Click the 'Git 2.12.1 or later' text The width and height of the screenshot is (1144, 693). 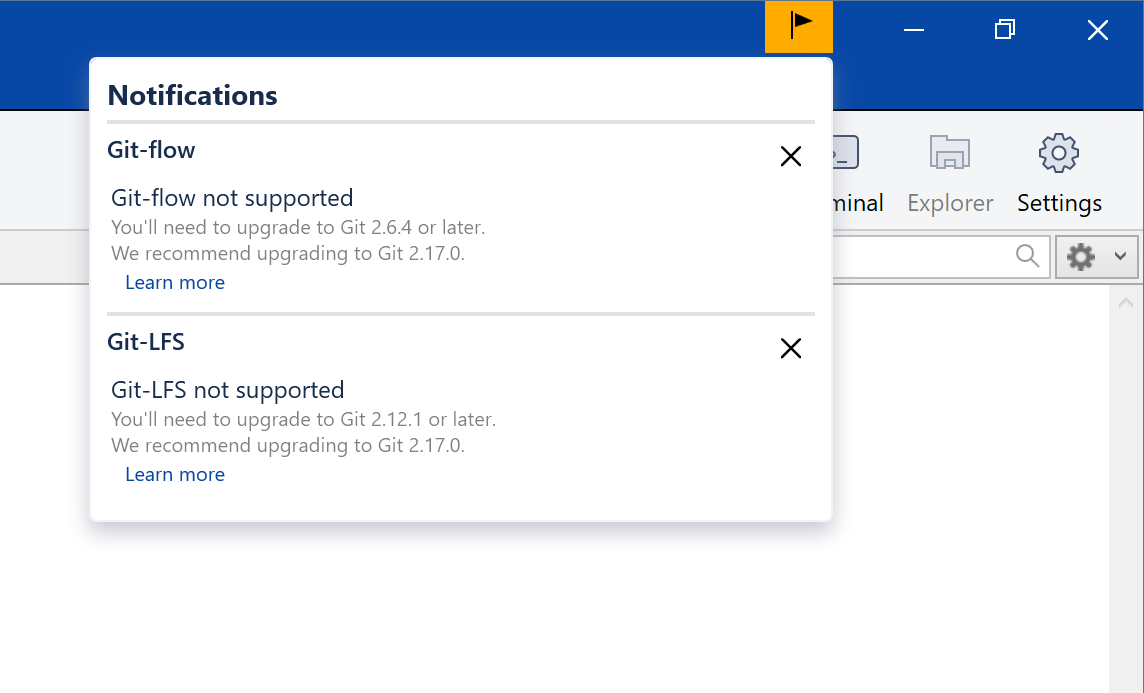point(417,419)
